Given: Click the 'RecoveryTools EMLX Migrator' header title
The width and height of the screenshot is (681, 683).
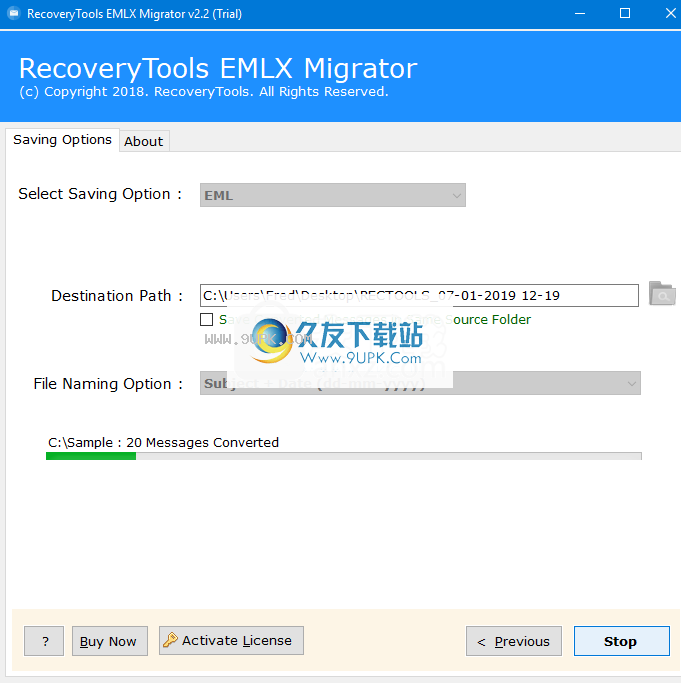Looking at the screenshot, I should pos(218,68).
